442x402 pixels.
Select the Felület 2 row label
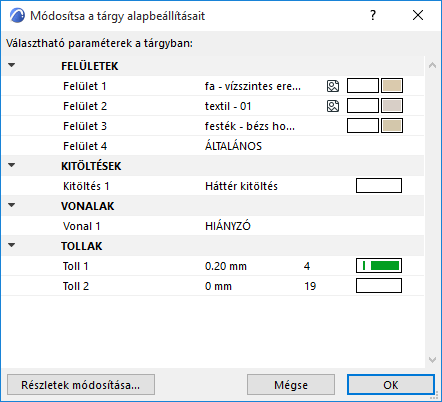coord(85,106)
